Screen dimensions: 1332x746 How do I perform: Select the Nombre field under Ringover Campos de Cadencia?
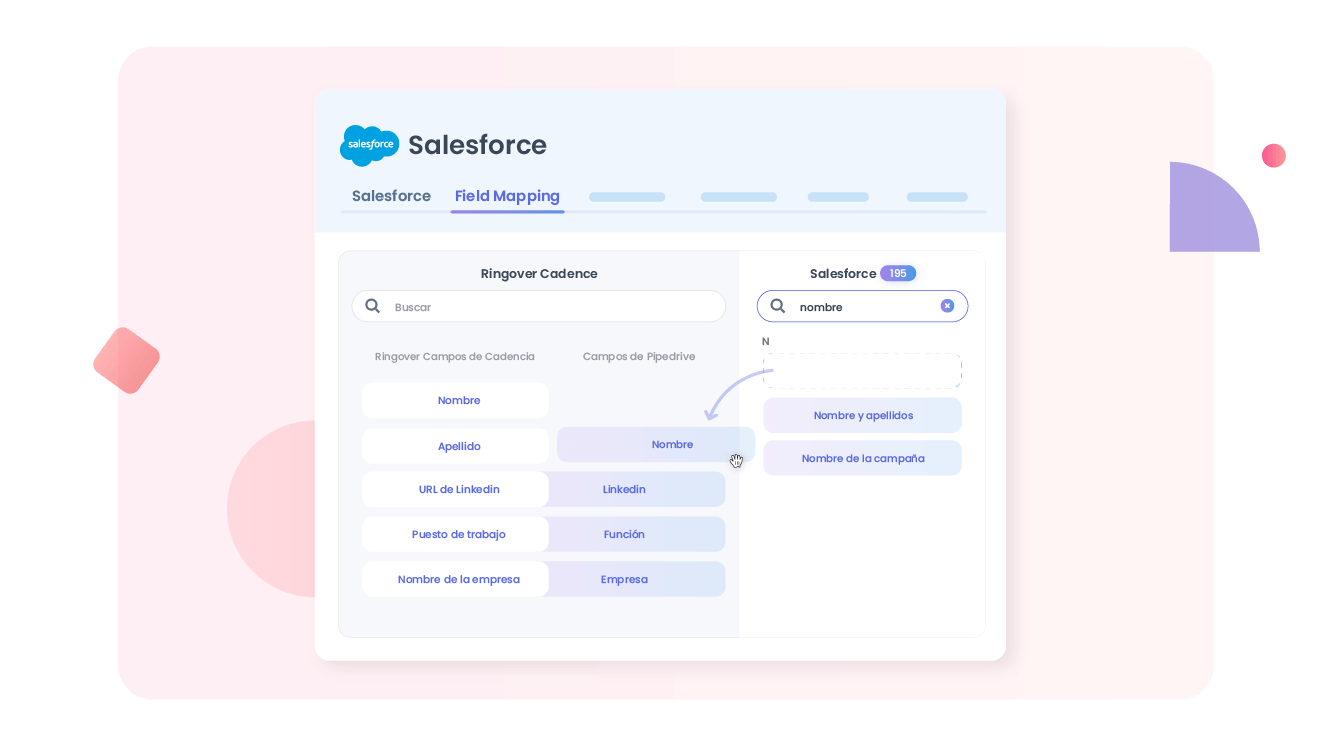point(455,399)
